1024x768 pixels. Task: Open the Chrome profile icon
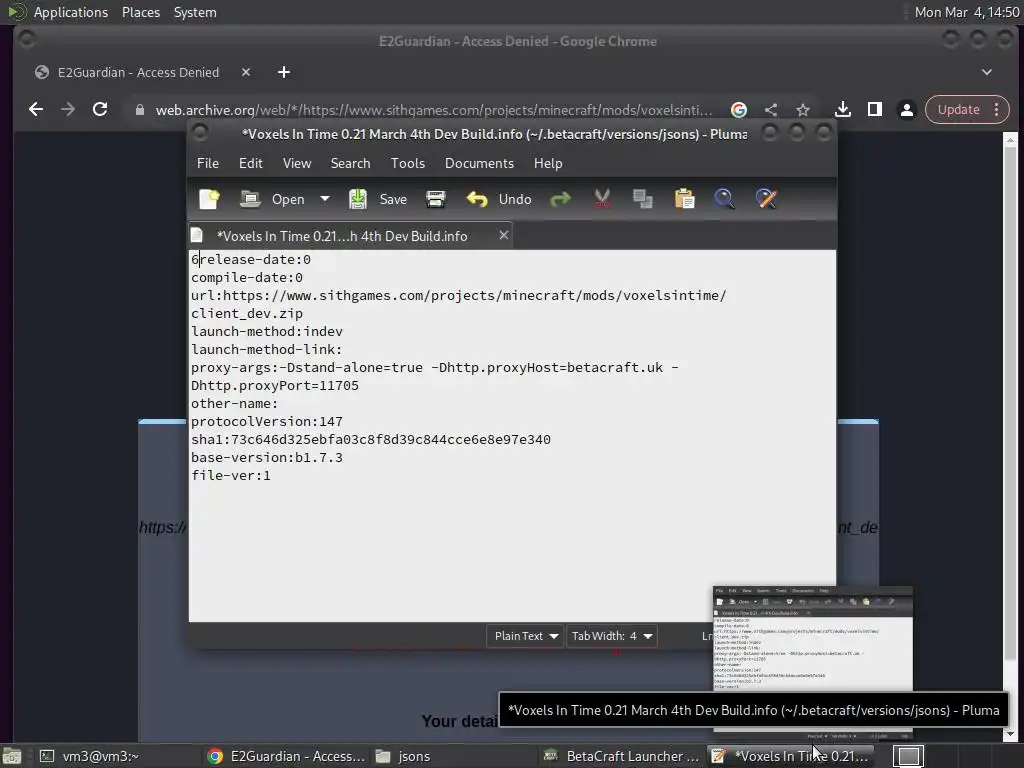tap(906, 109)
